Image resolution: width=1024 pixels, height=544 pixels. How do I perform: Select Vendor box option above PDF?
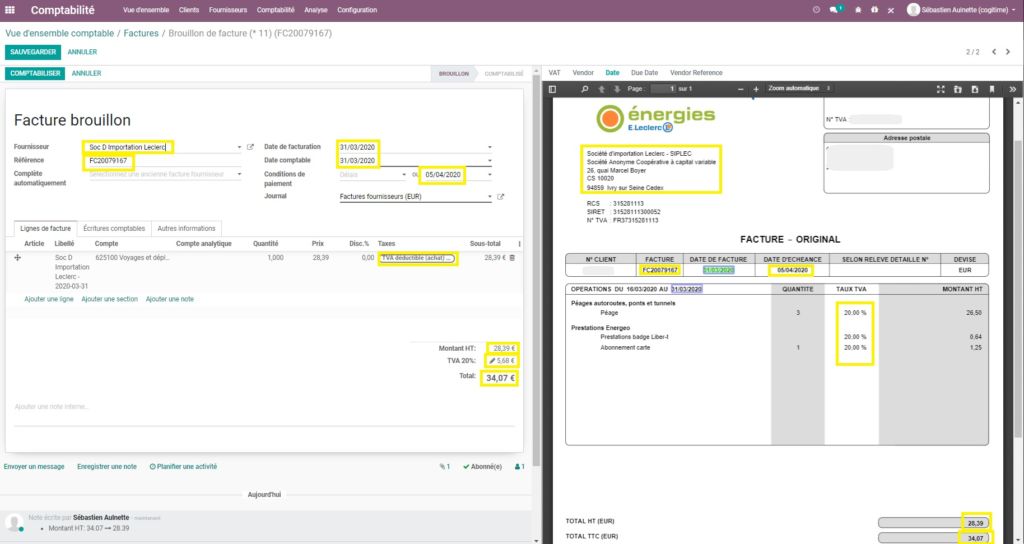583,73
